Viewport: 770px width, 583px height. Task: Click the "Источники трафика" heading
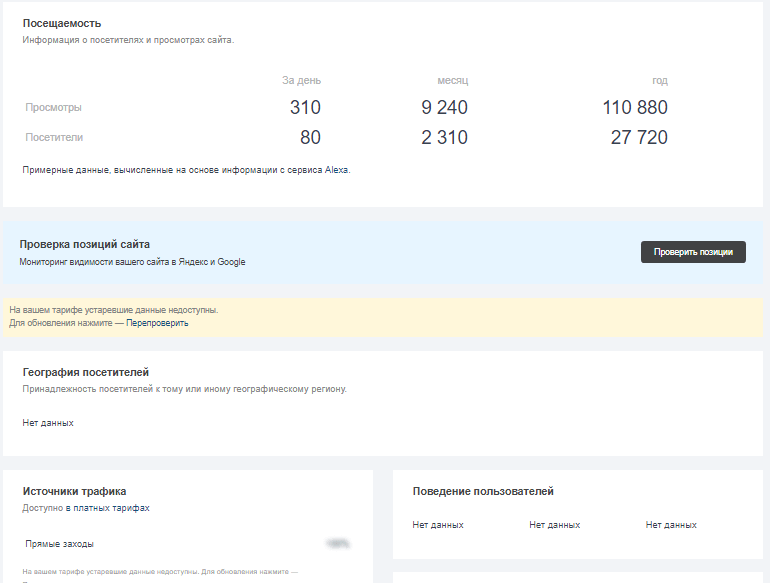(74, 491)
